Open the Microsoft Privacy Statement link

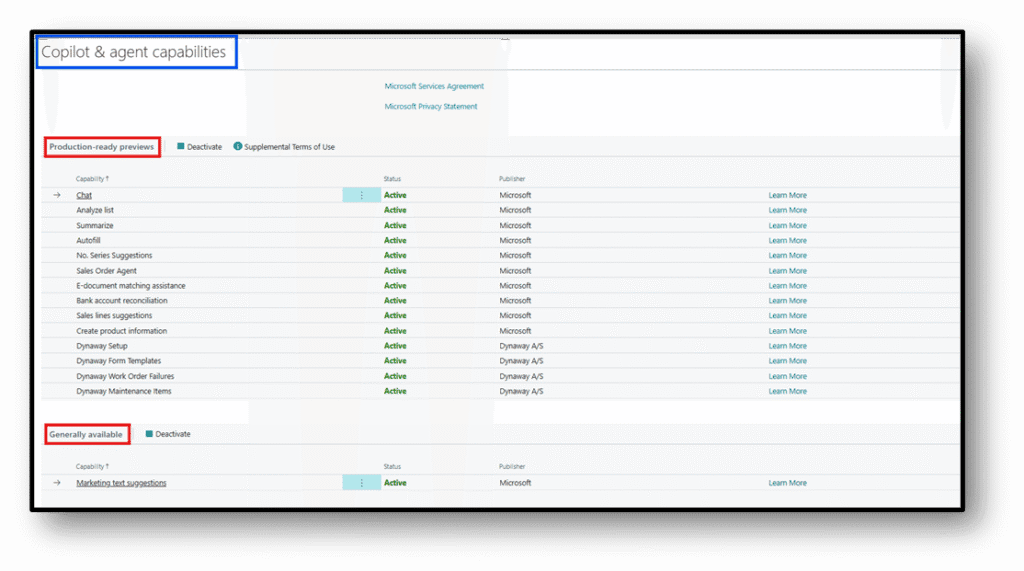click(x=431, y=106)
